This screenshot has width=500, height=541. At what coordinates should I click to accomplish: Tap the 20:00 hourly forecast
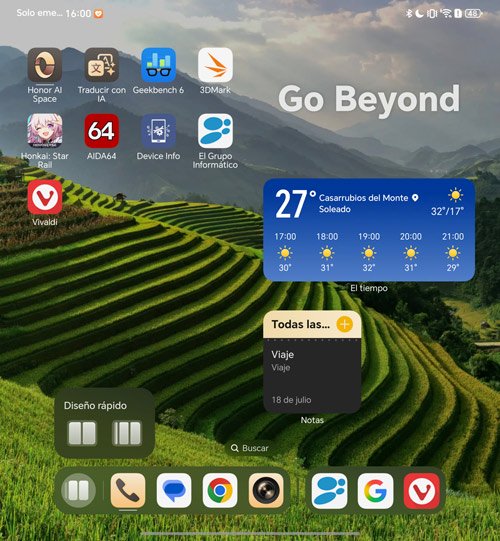(x=411, y=252)
